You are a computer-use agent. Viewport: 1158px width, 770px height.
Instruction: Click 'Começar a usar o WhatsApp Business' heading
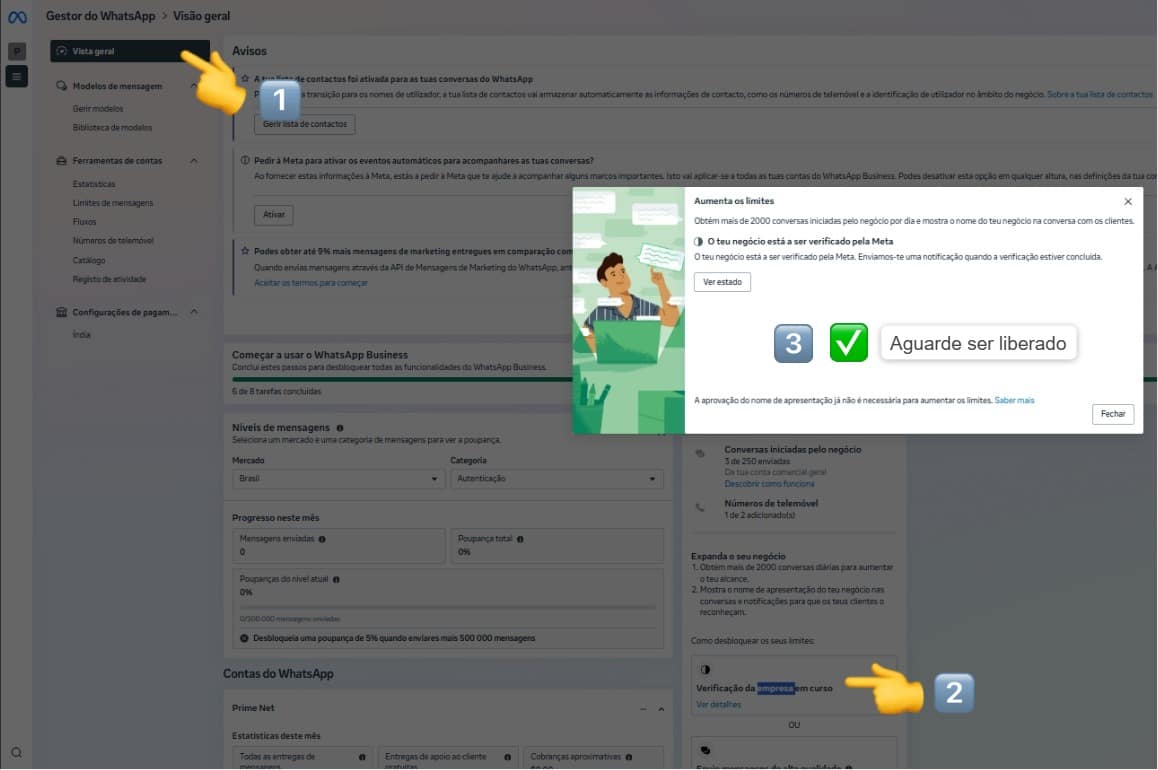tap(320, 355)
